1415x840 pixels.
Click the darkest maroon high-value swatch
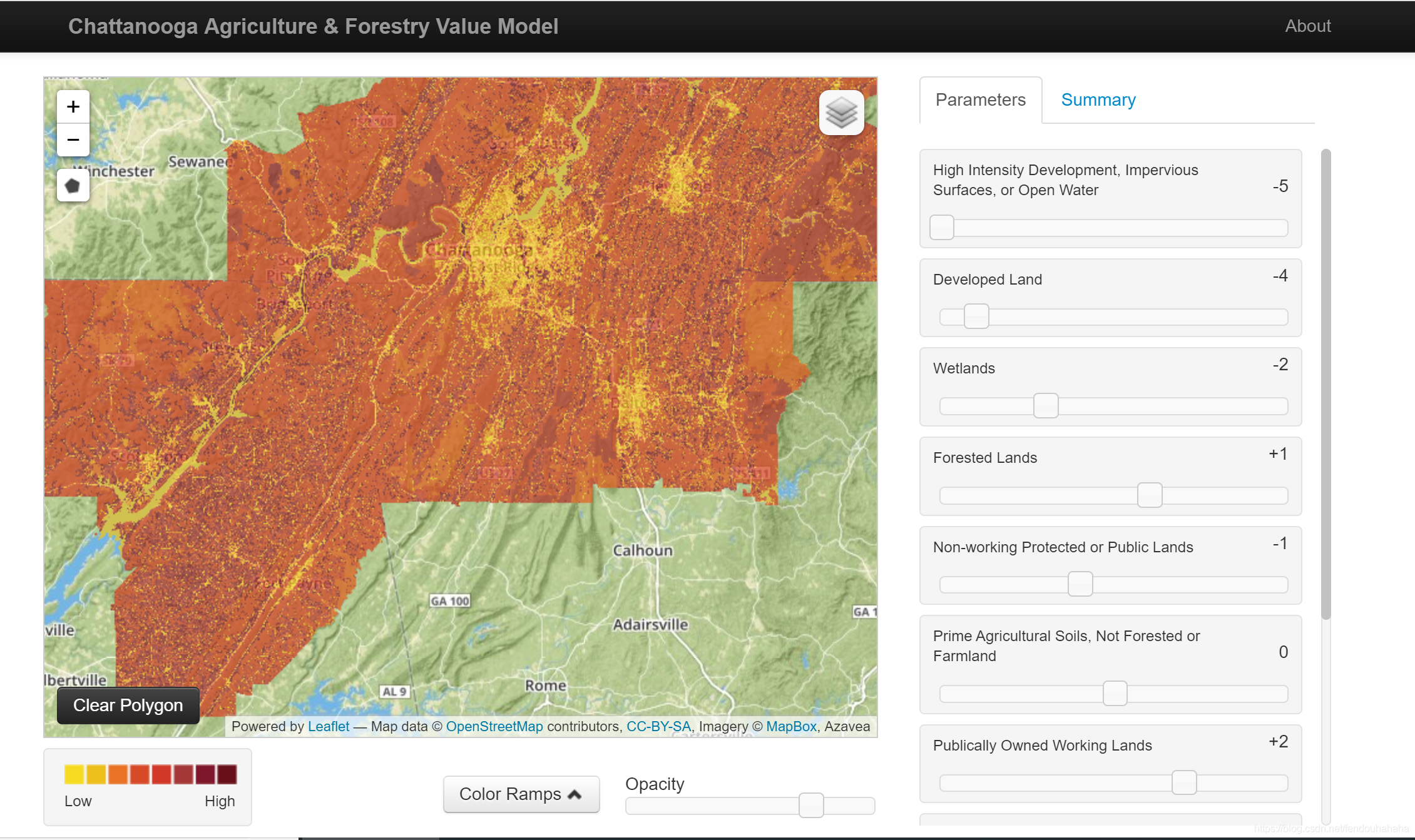coord(227,774)
